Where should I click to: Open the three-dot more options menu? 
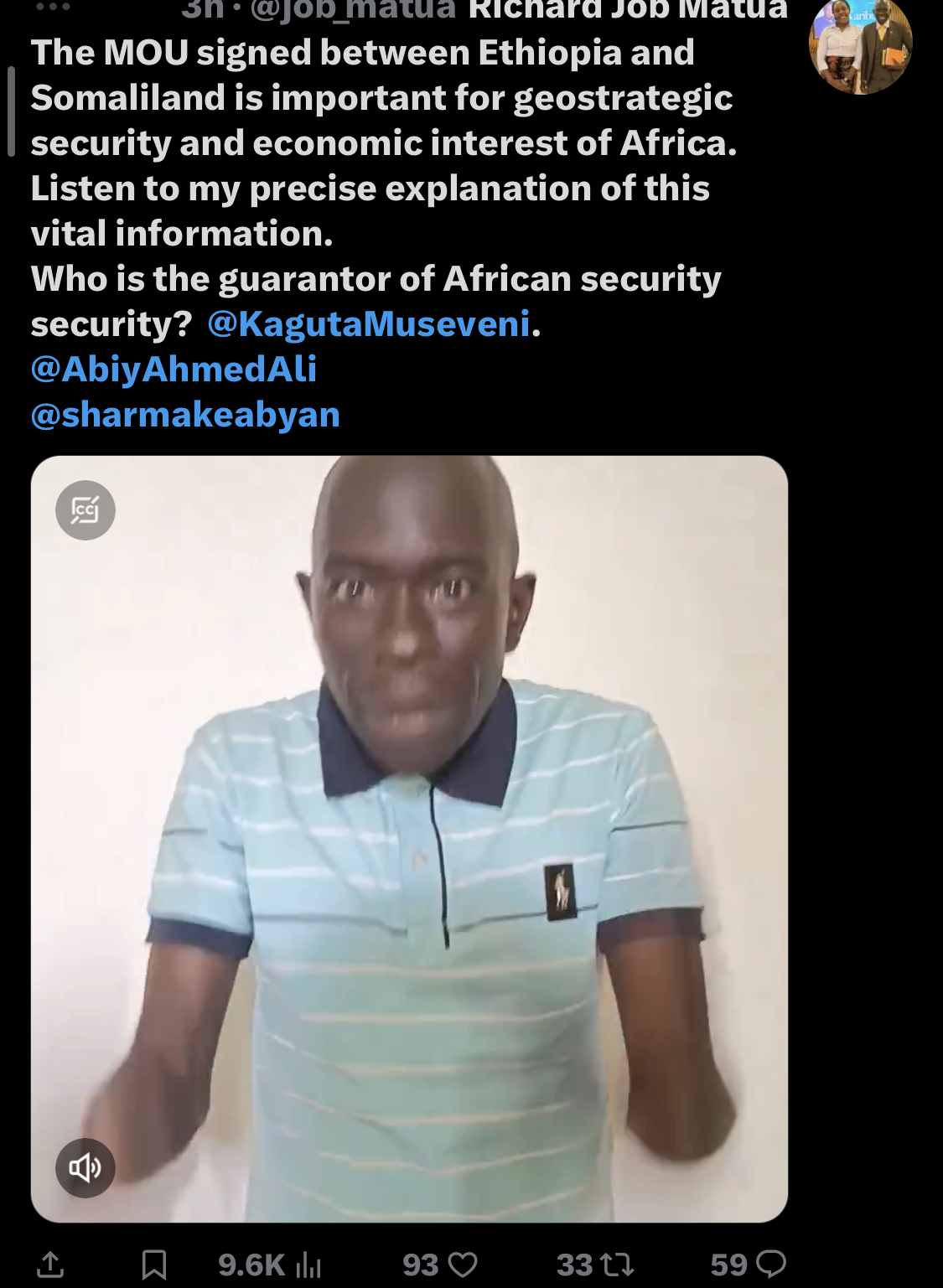(53, 7)
